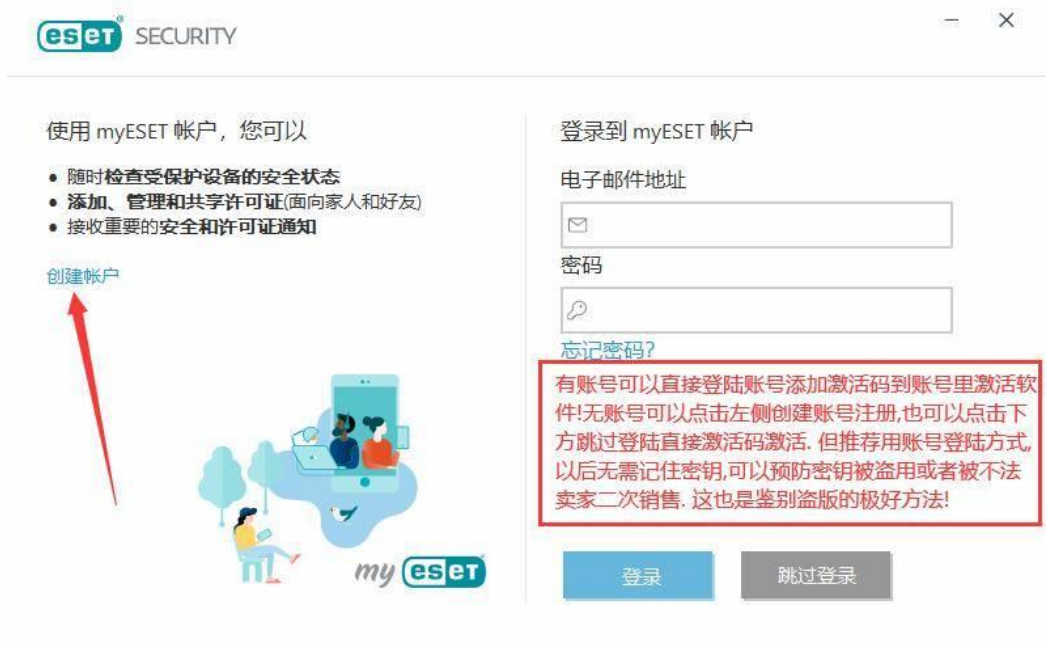
Task: Click the phone illustration with two people
Action: tap(366, 432)
